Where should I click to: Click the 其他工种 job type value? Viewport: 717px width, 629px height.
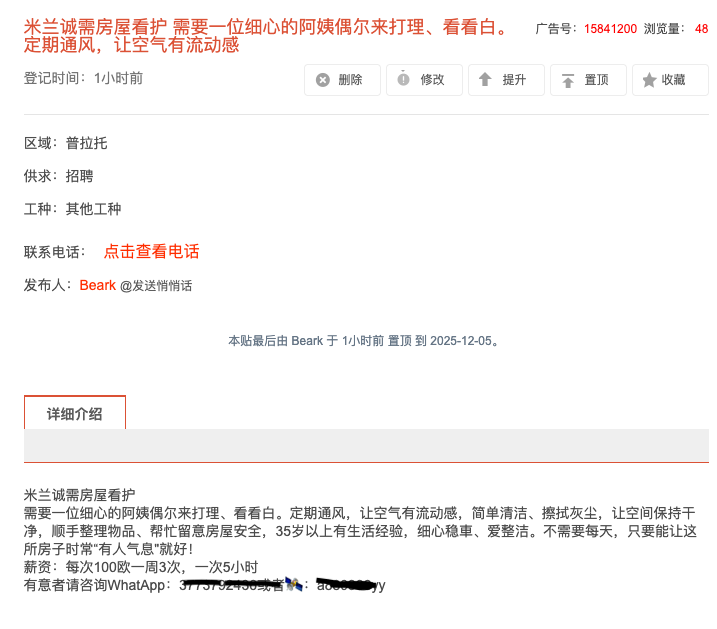tap(93, 209)
